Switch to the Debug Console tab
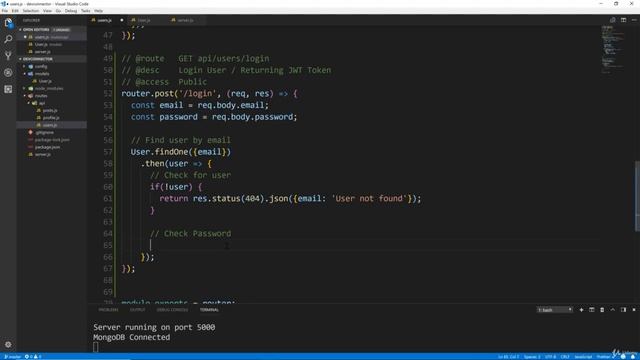This screenshot has height=360, width=640. [172, 310]
